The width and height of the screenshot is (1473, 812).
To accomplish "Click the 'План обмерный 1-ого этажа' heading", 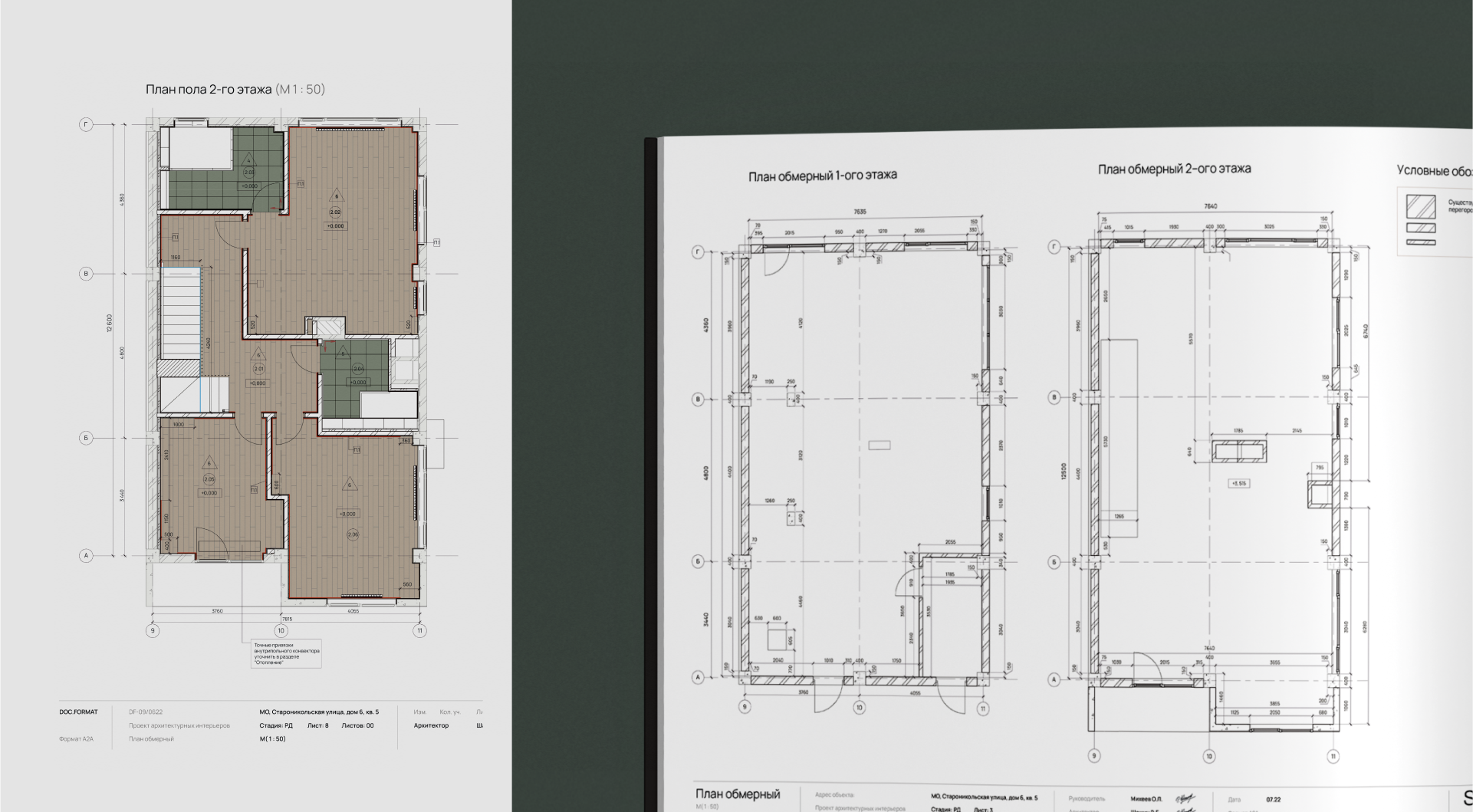I will [822, 176].
